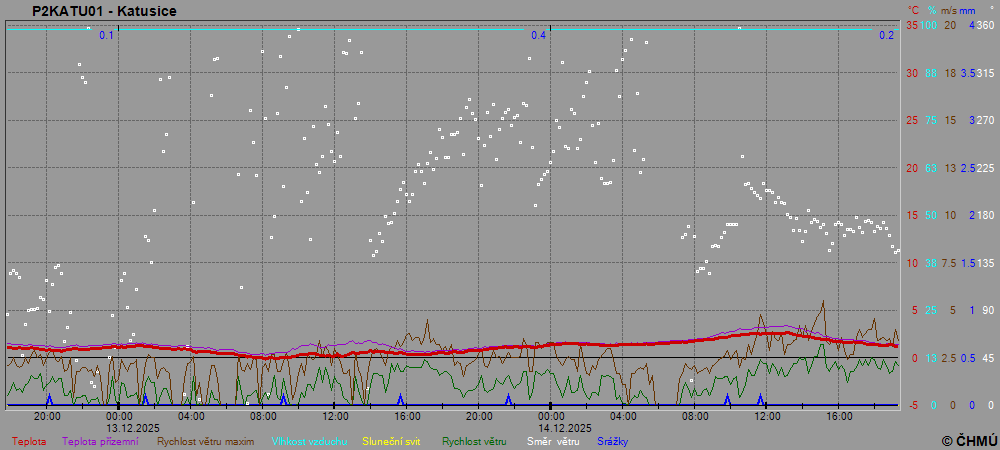Click the 13.12.2025 date label
The width and height of the screenshot is (1000, 450).
click(x=133, y=427)
